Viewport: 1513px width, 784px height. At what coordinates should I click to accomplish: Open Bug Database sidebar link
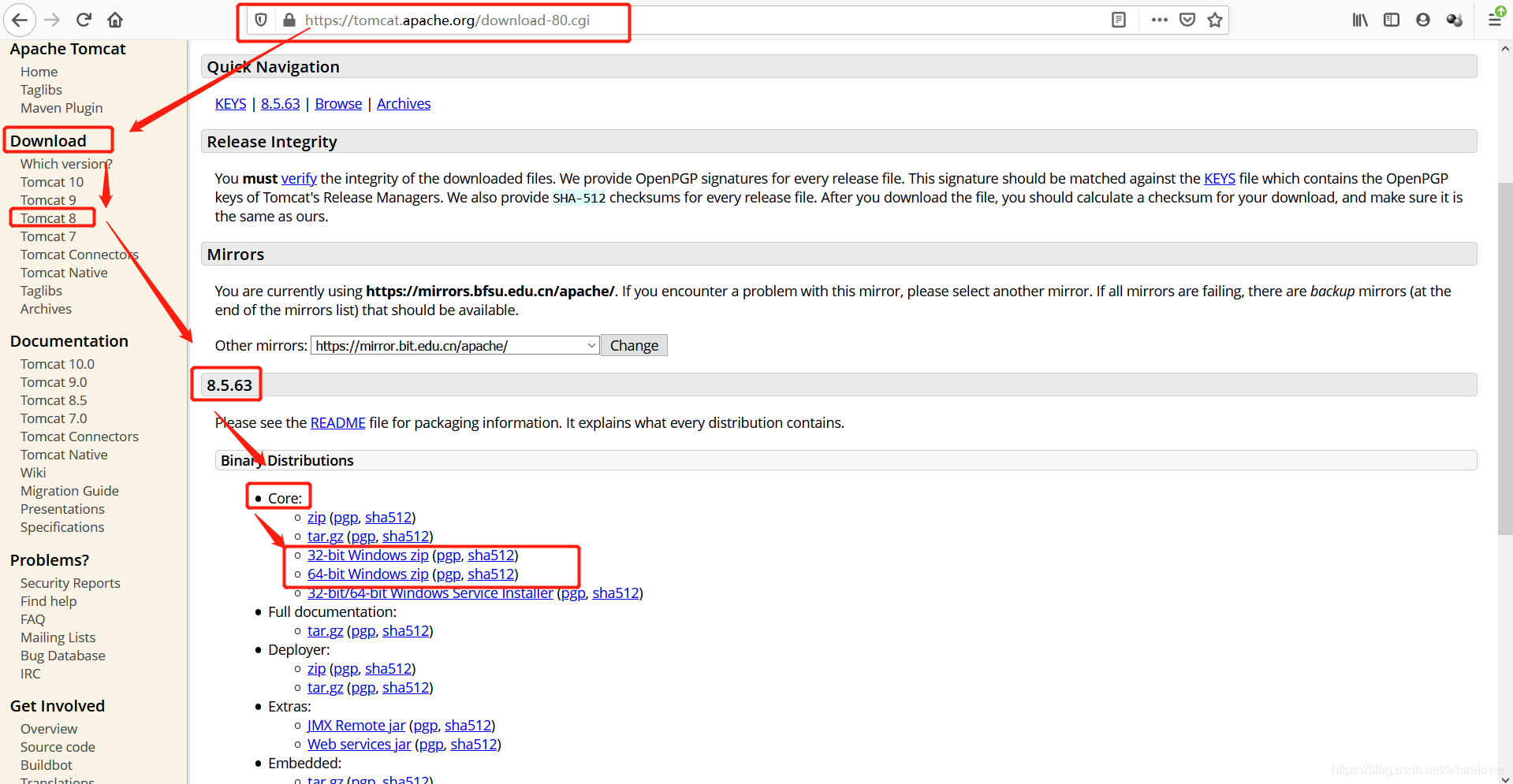63,656
